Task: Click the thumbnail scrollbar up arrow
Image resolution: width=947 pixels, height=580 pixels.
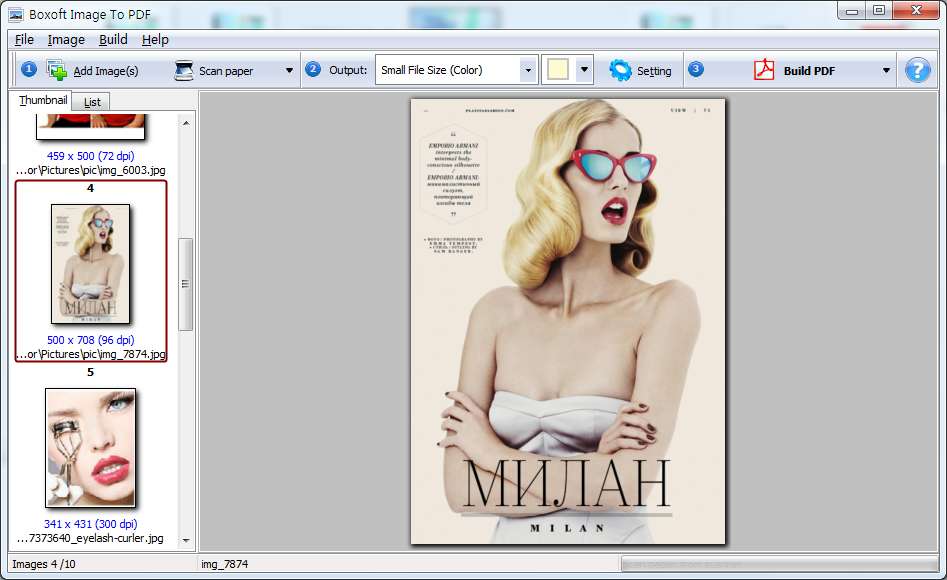Action: pos(186,123)
